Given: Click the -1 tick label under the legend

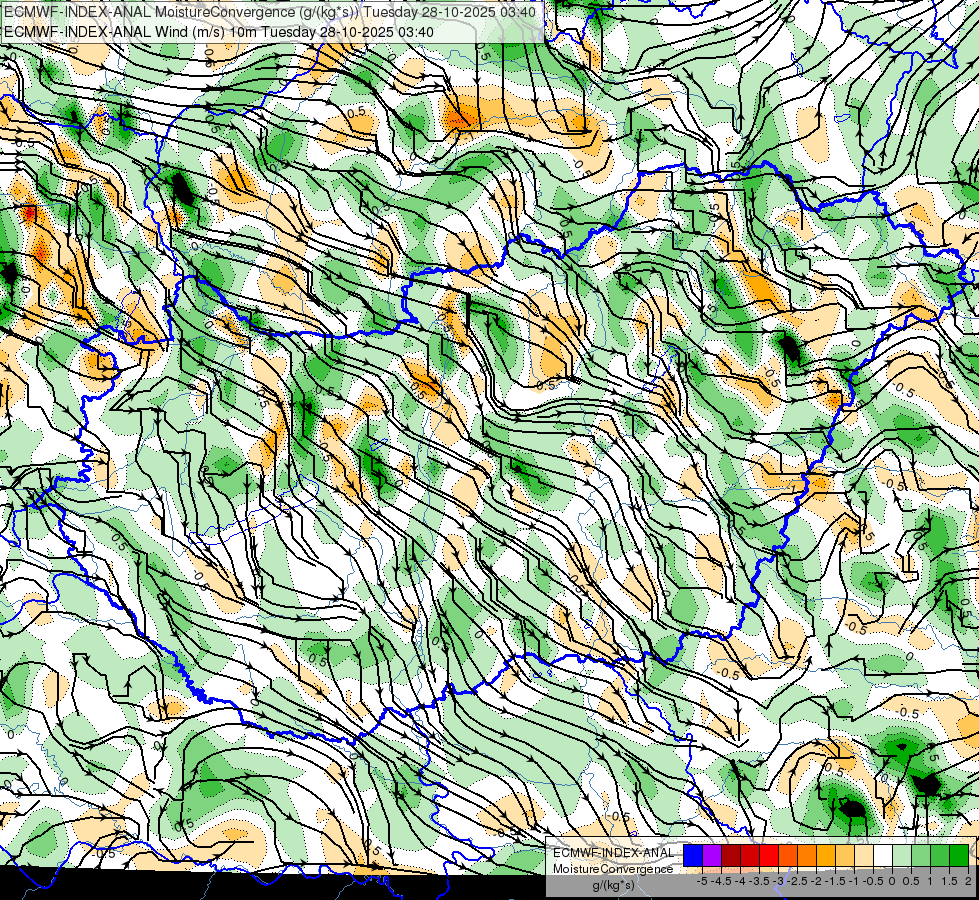Looking at the screenshot, I should pos(854,881).
